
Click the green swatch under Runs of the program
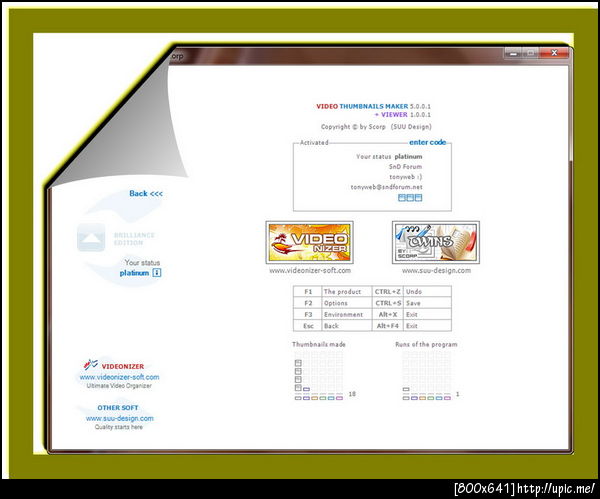pos(430,398)
